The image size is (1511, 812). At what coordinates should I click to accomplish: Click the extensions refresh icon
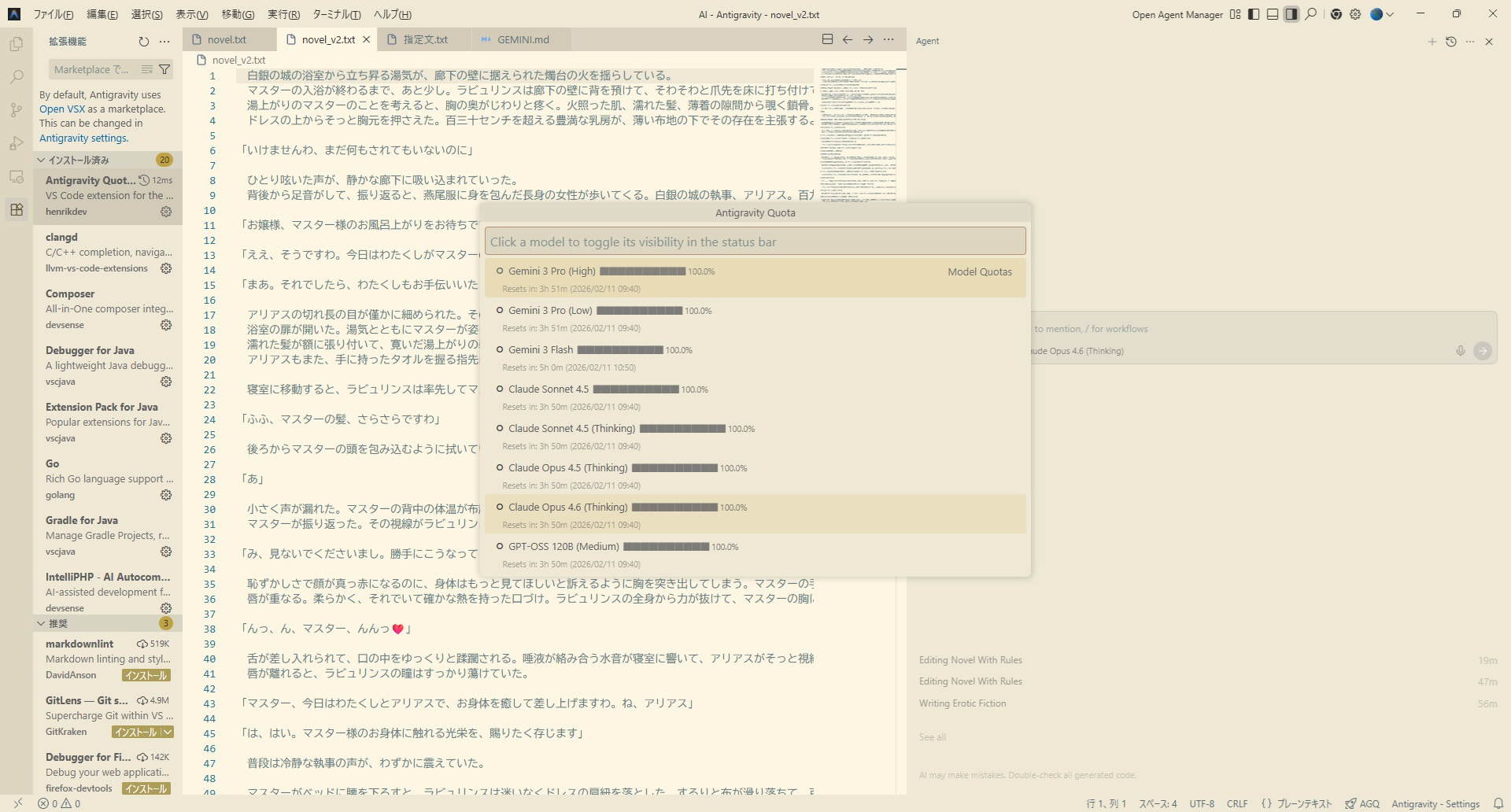pyautogui.click(x=143, y=42)
